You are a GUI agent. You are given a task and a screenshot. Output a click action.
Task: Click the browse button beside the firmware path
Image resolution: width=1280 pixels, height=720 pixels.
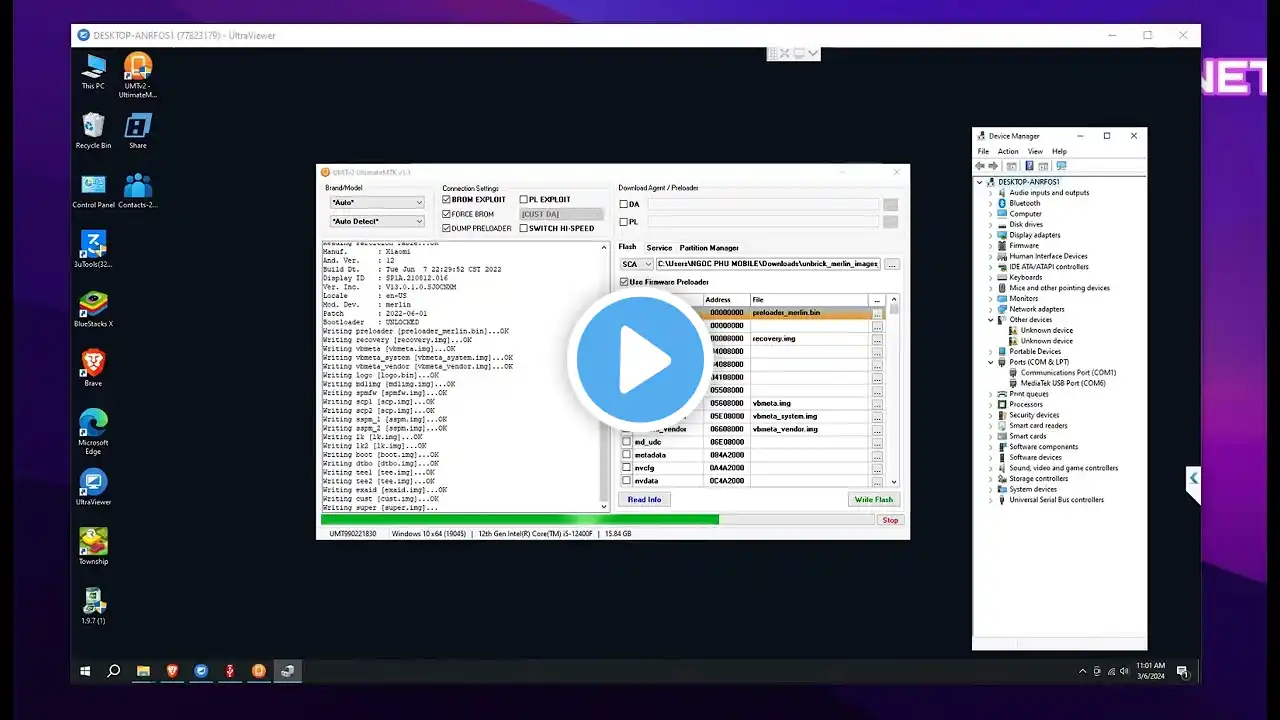click(892, 264)
